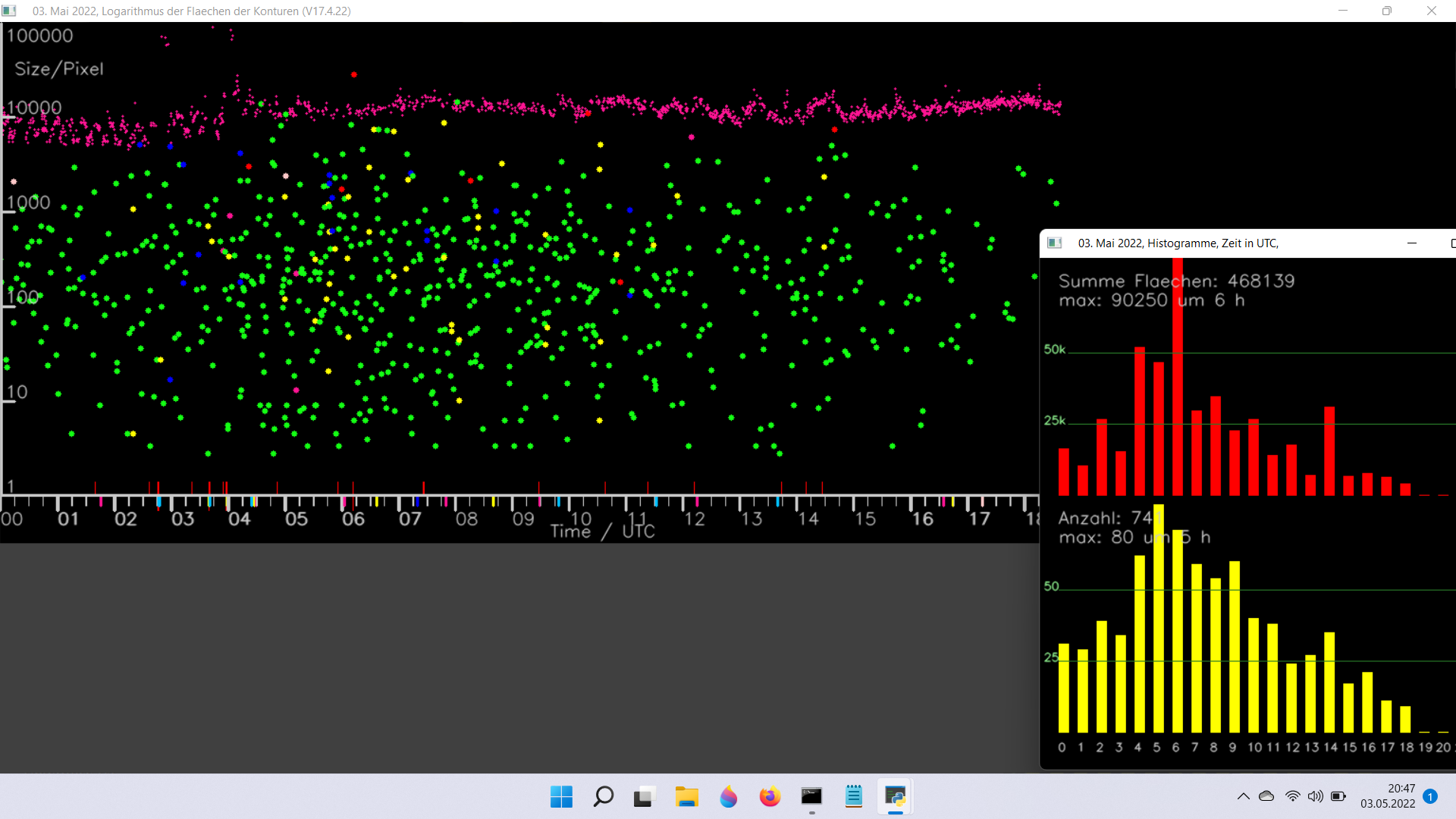Viewport: 1456px width, 819px height.
Task: Click the 'Size/Pixel' axis label
Action: 59,69
